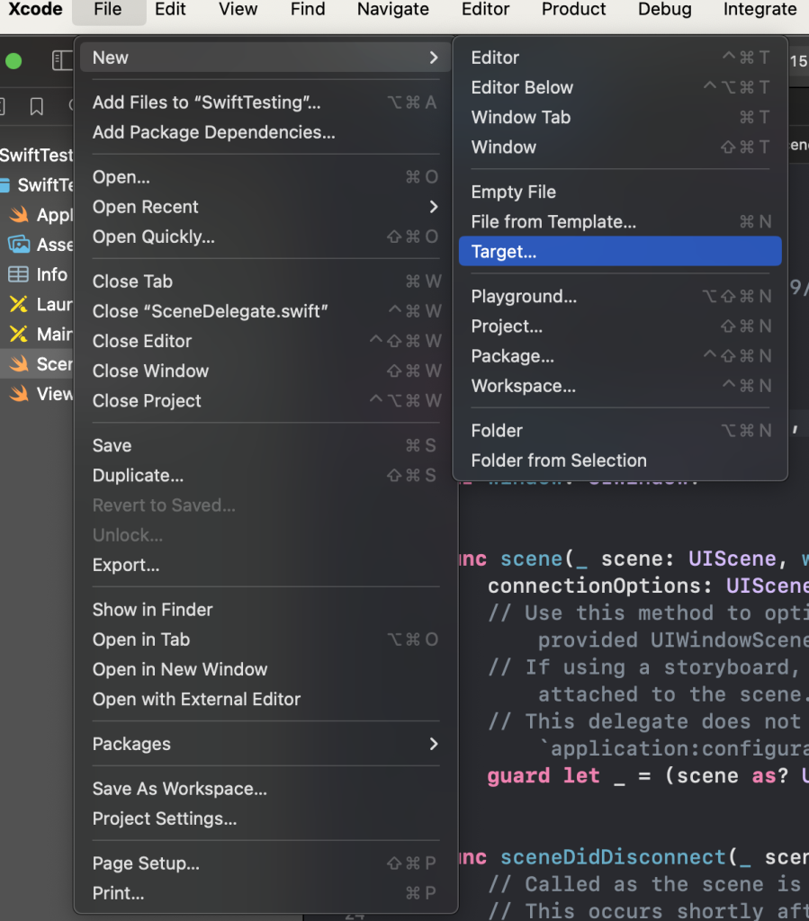Select the Assets catalog icon
Viewport: 809px width, 921px height.
point(19,244)
